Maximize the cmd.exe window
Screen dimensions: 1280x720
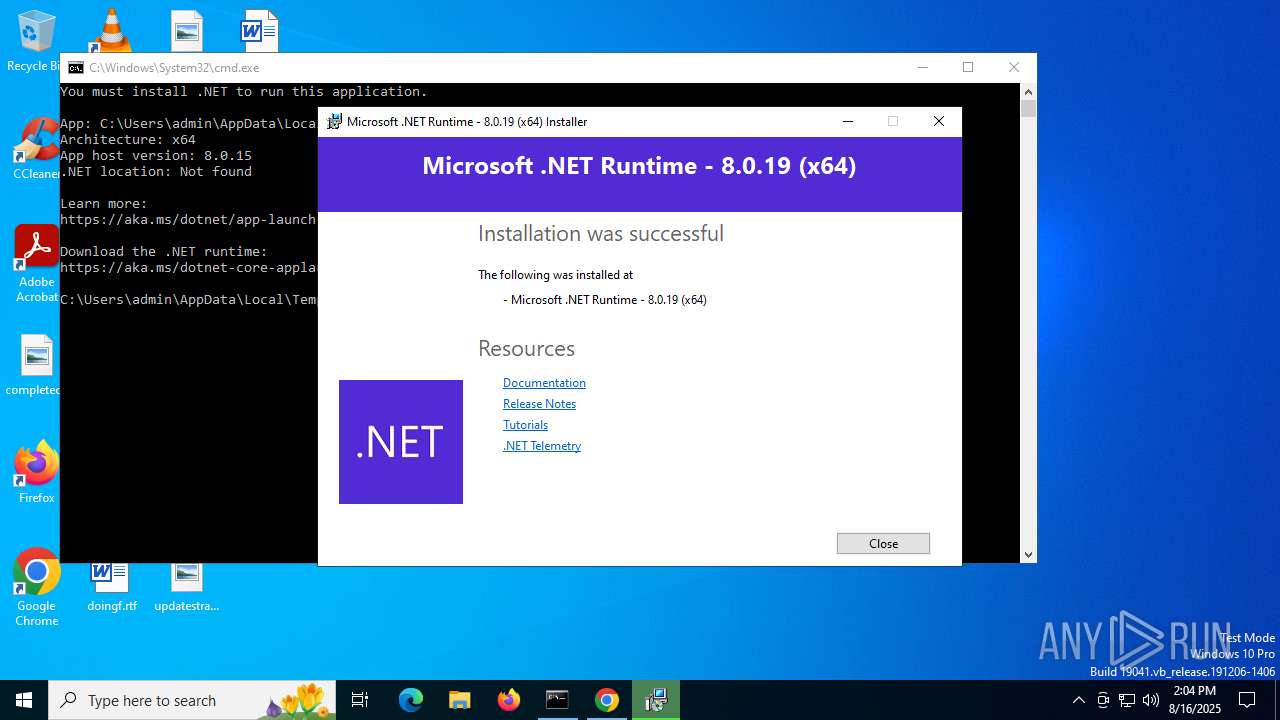[x=968, y=67]
